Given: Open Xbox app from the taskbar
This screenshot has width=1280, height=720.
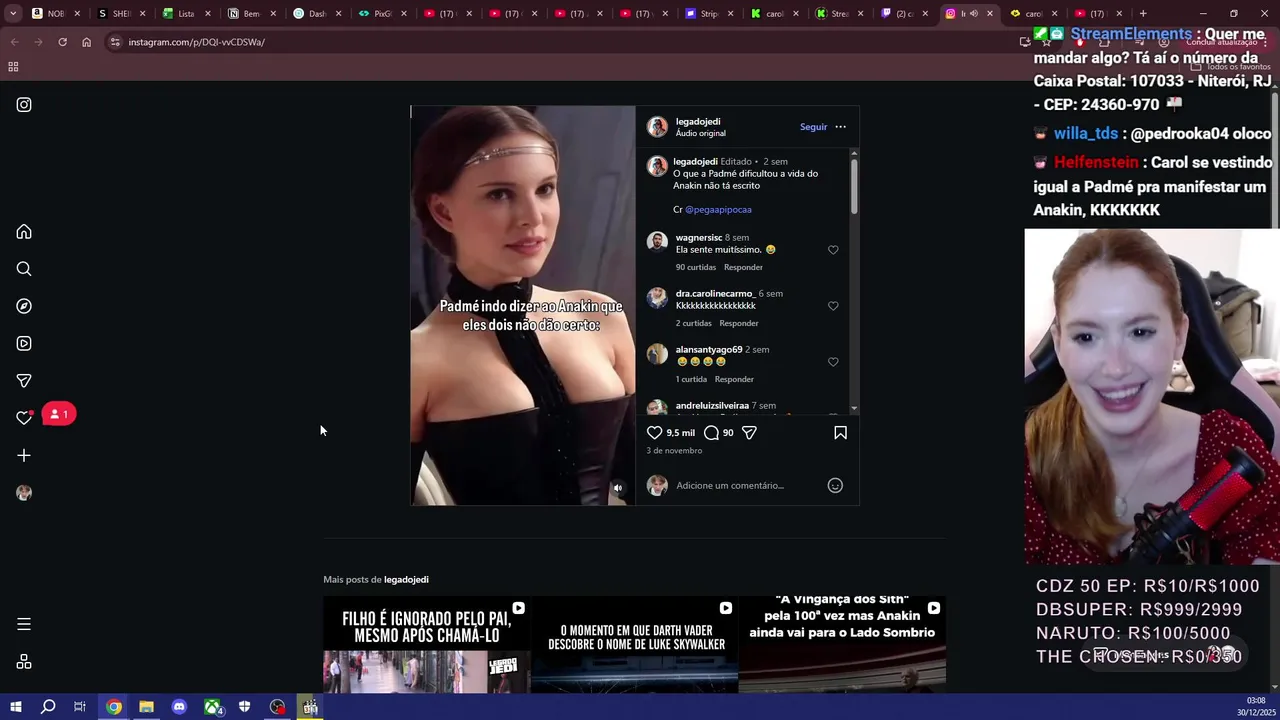Looking at the screenshot, I should (213, 707).
